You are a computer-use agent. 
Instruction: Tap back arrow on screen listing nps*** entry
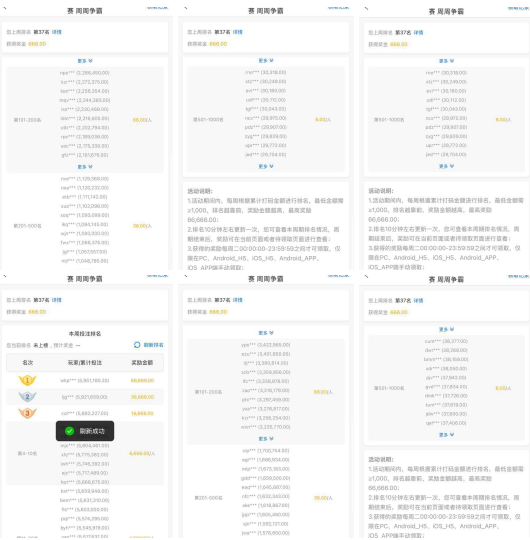pyautogui.click(x=5, y=8)
